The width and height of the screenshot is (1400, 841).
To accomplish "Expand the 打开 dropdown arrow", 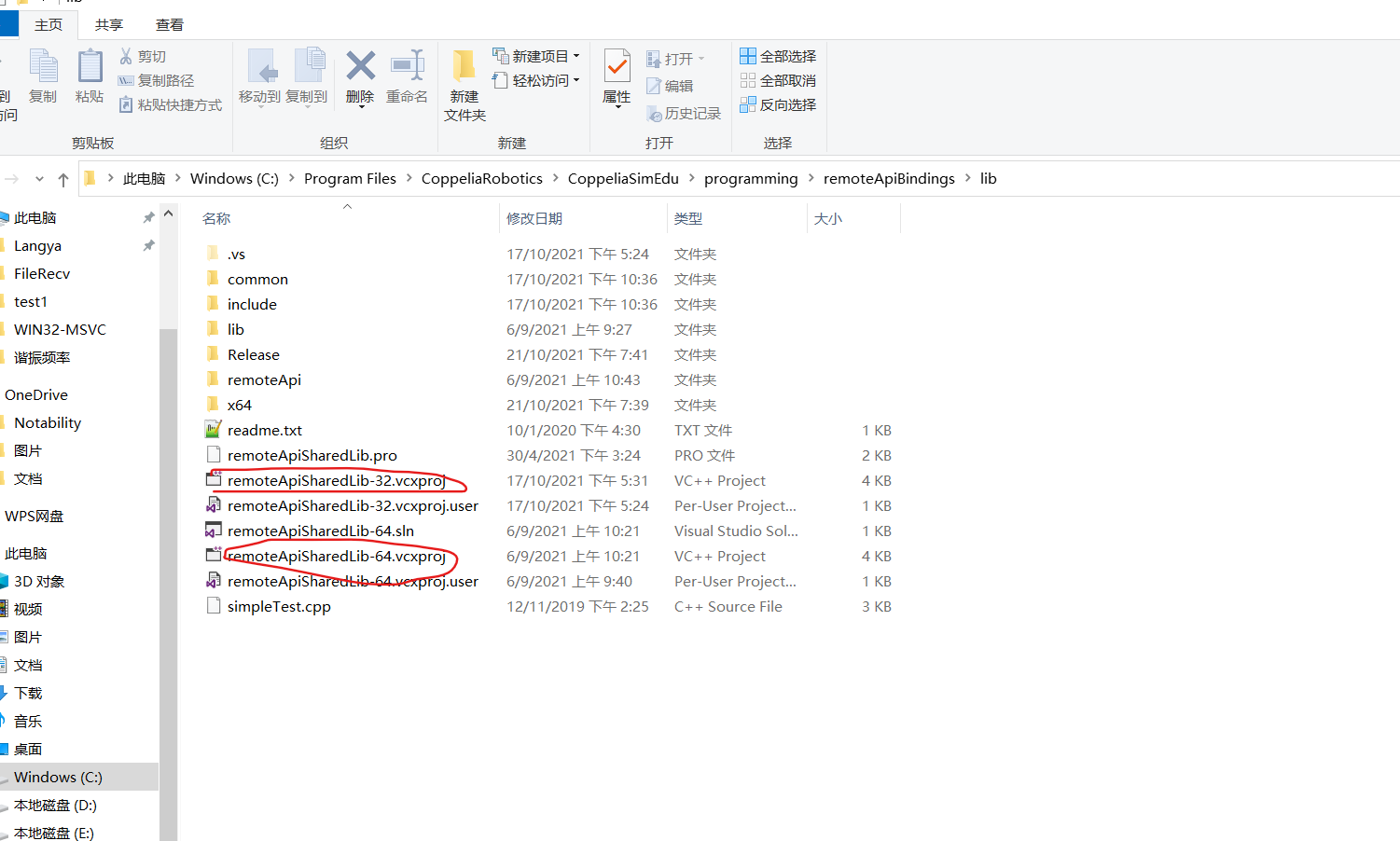I will (703, 57).
